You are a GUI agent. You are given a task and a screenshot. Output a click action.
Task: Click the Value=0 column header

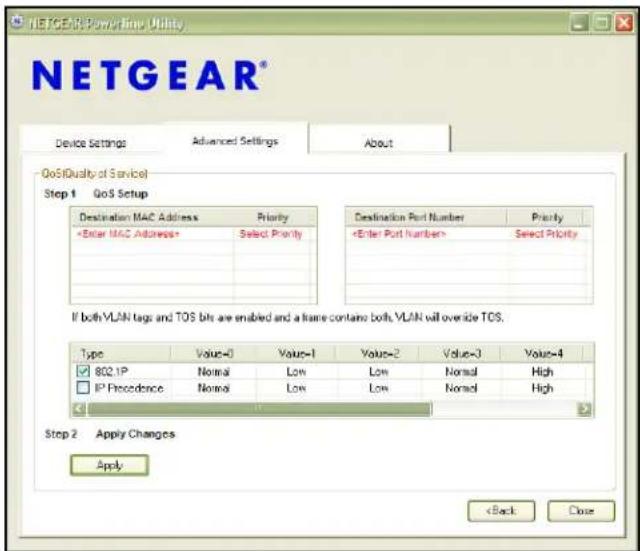pyautogui.click(x=214, y=353)
